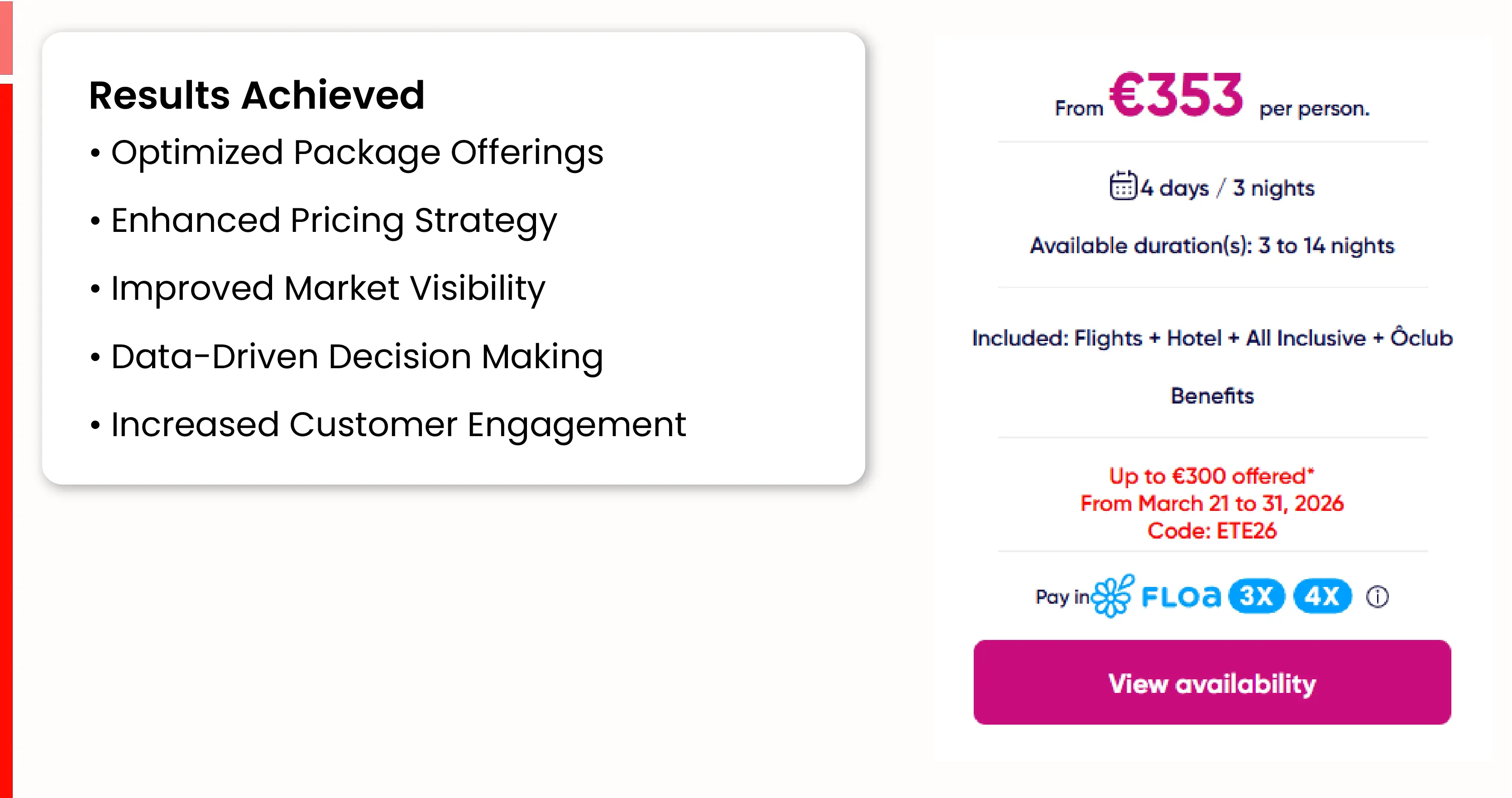
Task: Click the View availability button
Action: [x=1211, y=683]
